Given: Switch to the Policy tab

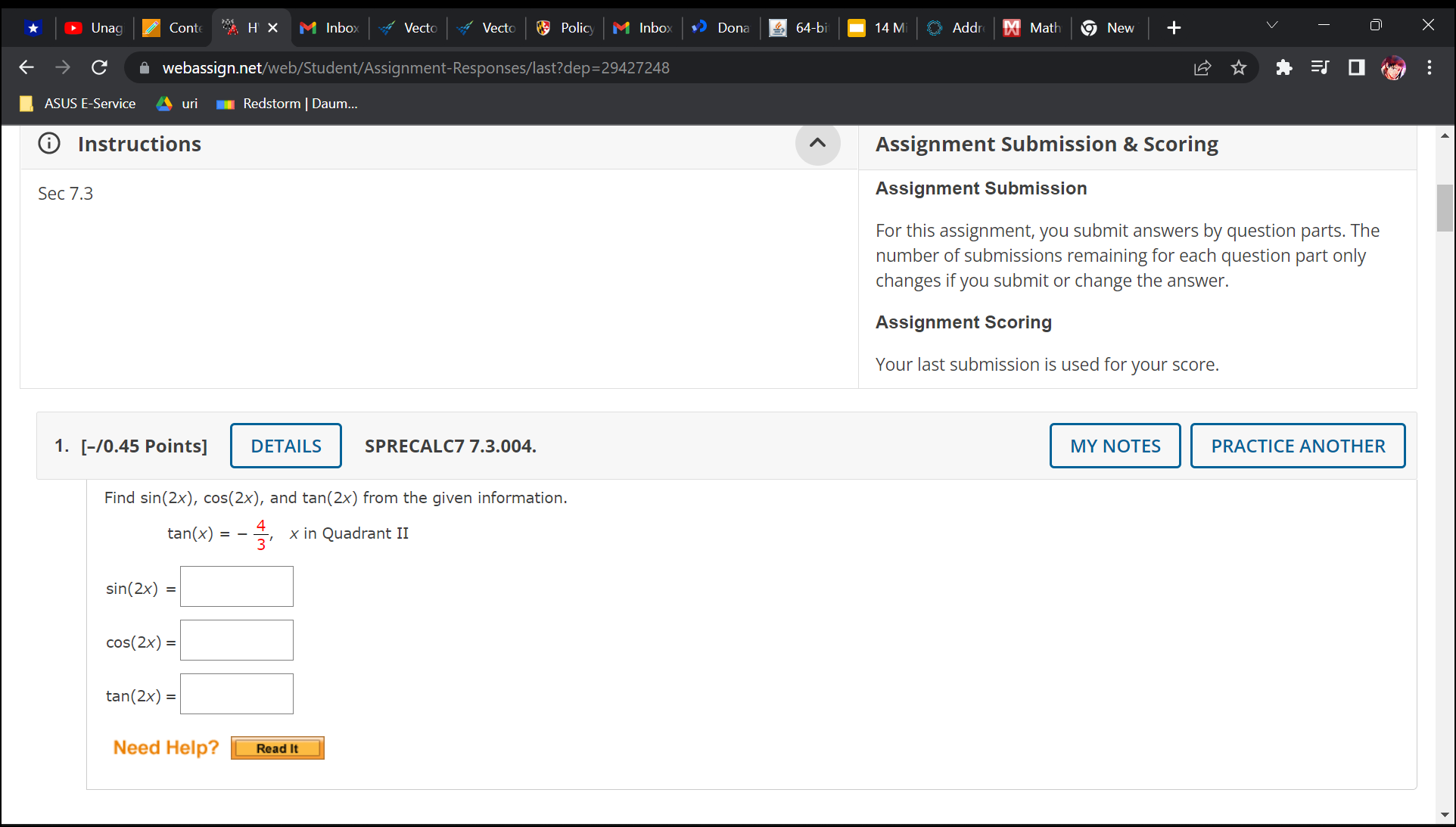Looking at the screenshot, I should (x=565, y=28).
